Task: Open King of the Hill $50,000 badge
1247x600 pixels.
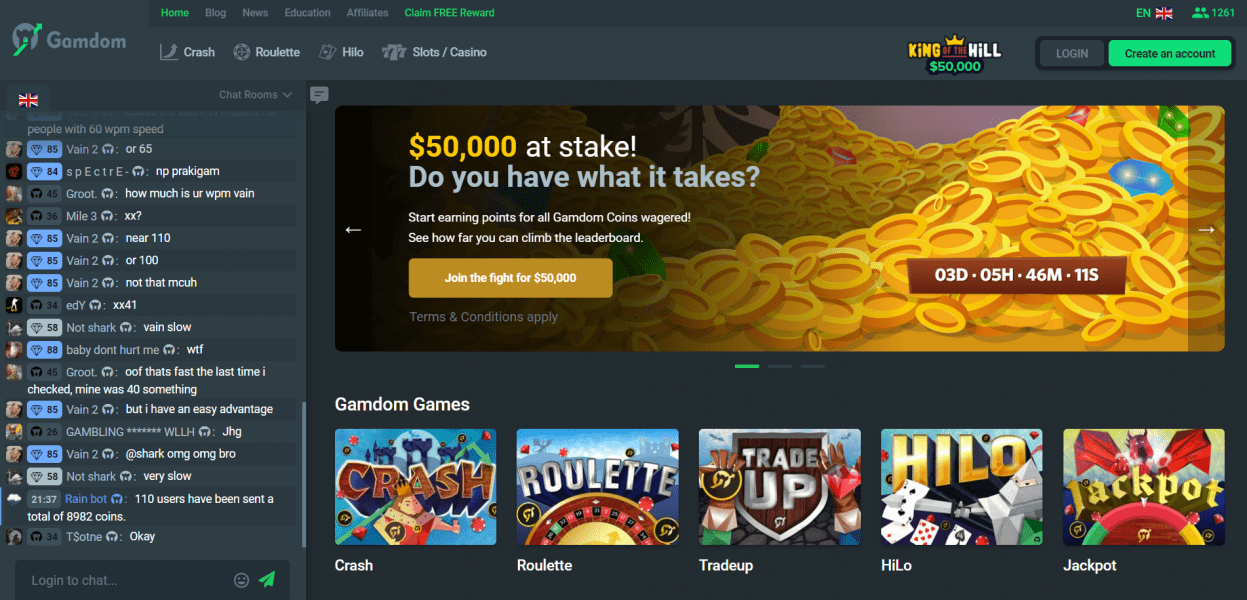Action: tap(954, 55)
